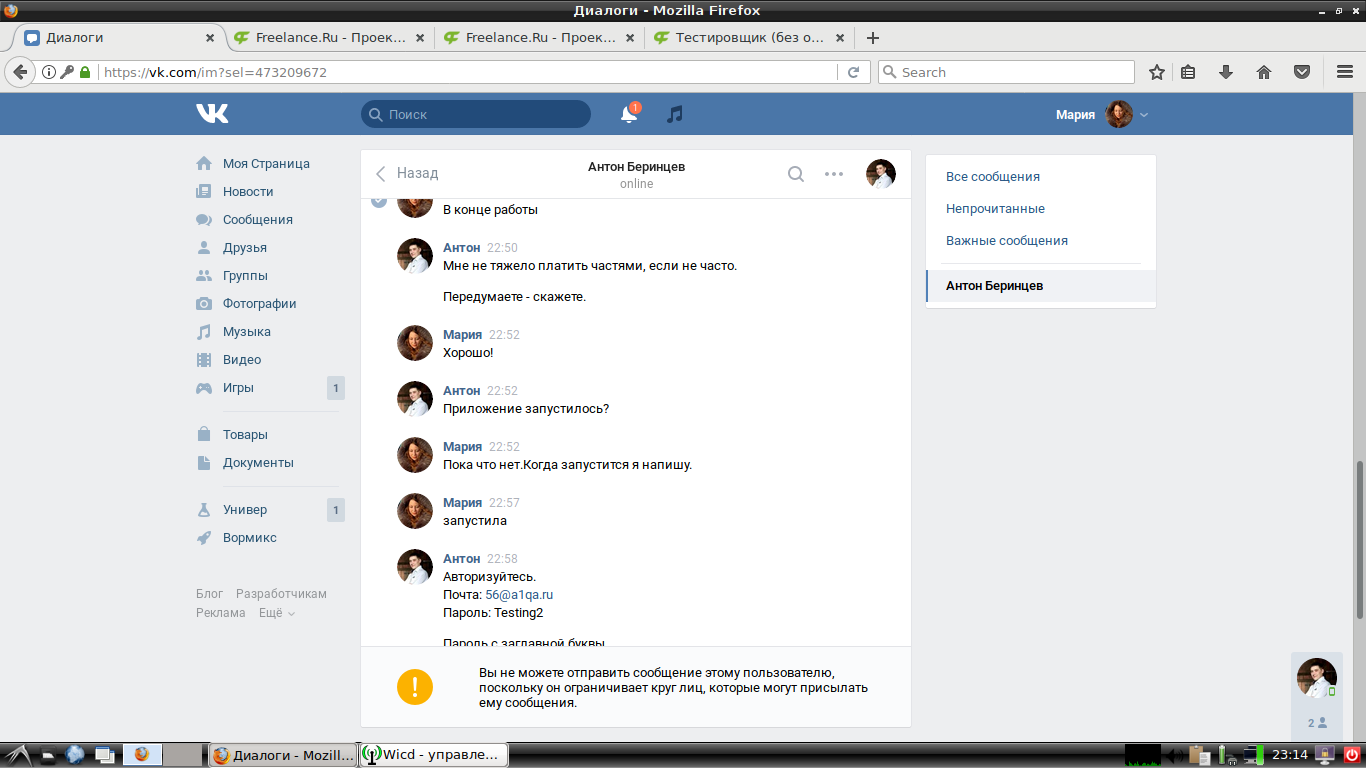The width and height of the screenshot is (1366, 768).
Task: Open the Блог footer link
Action: pos(209,594)
